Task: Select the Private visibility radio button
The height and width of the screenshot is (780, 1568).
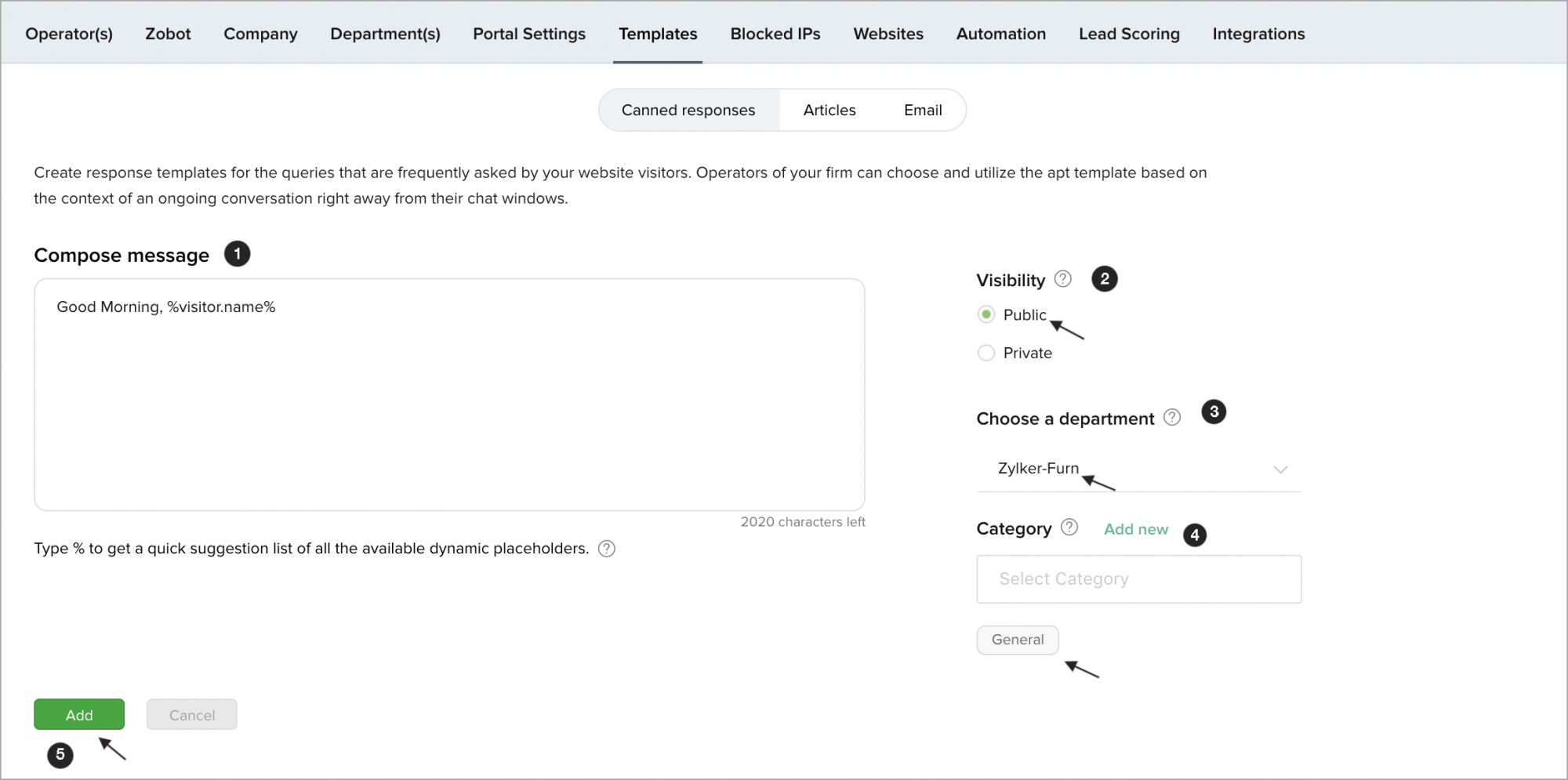Action: click(x=986, y=354)
